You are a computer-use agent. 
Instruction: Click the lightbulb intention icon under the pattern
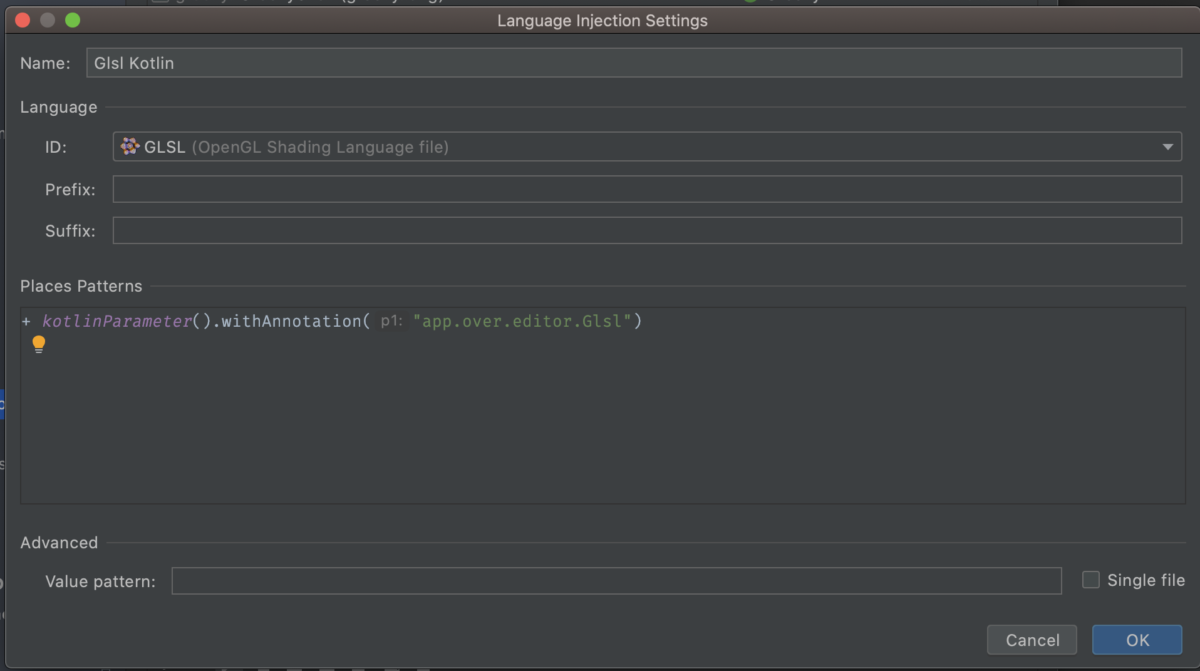(38, 343)
